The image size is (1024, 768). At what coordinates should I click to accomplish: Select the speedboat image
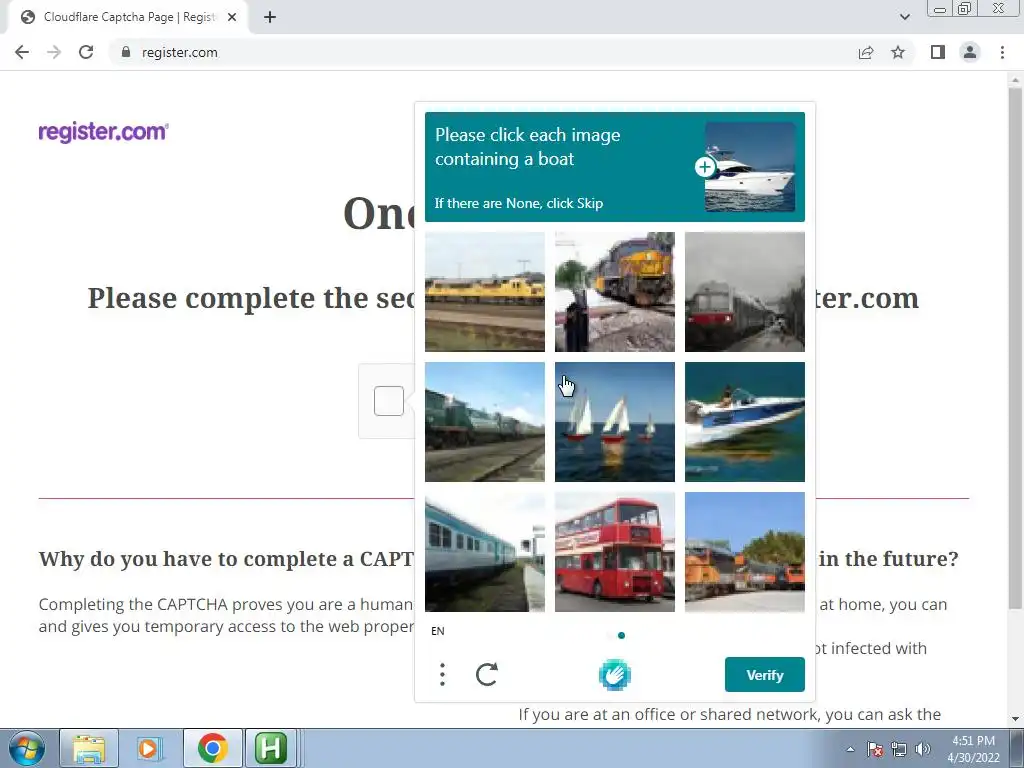tap(744, 422)
